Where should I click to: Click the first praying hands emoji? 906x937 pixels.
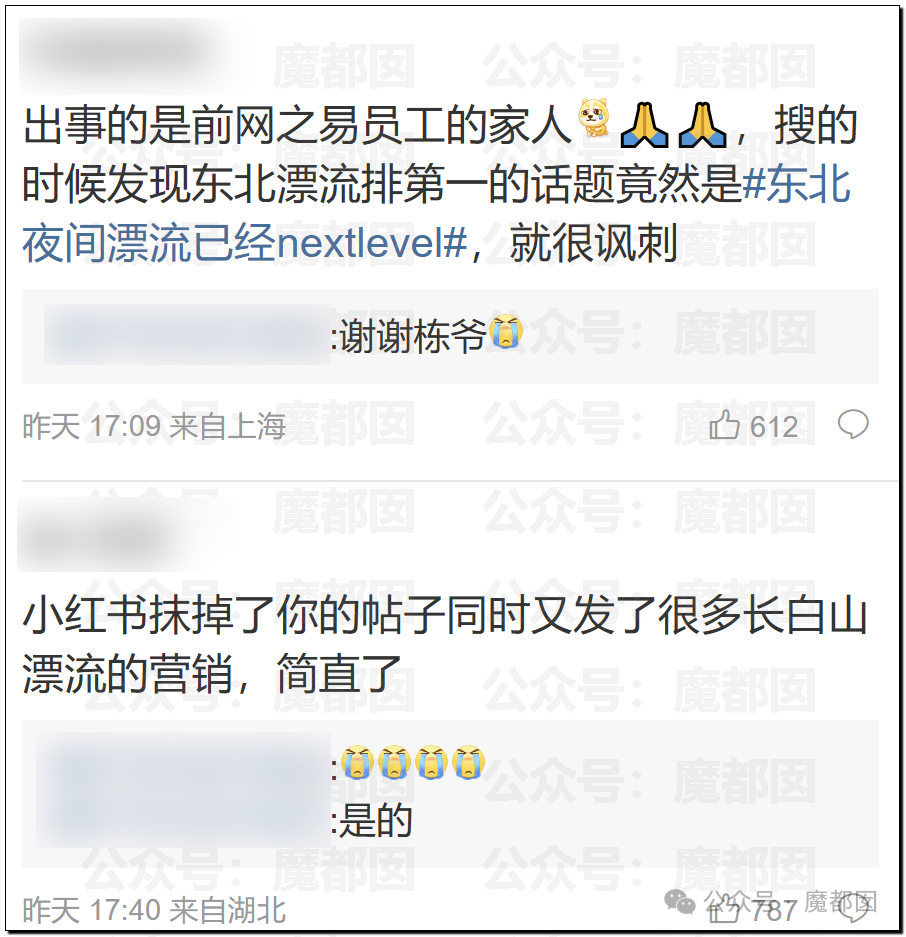coord(644,125)
